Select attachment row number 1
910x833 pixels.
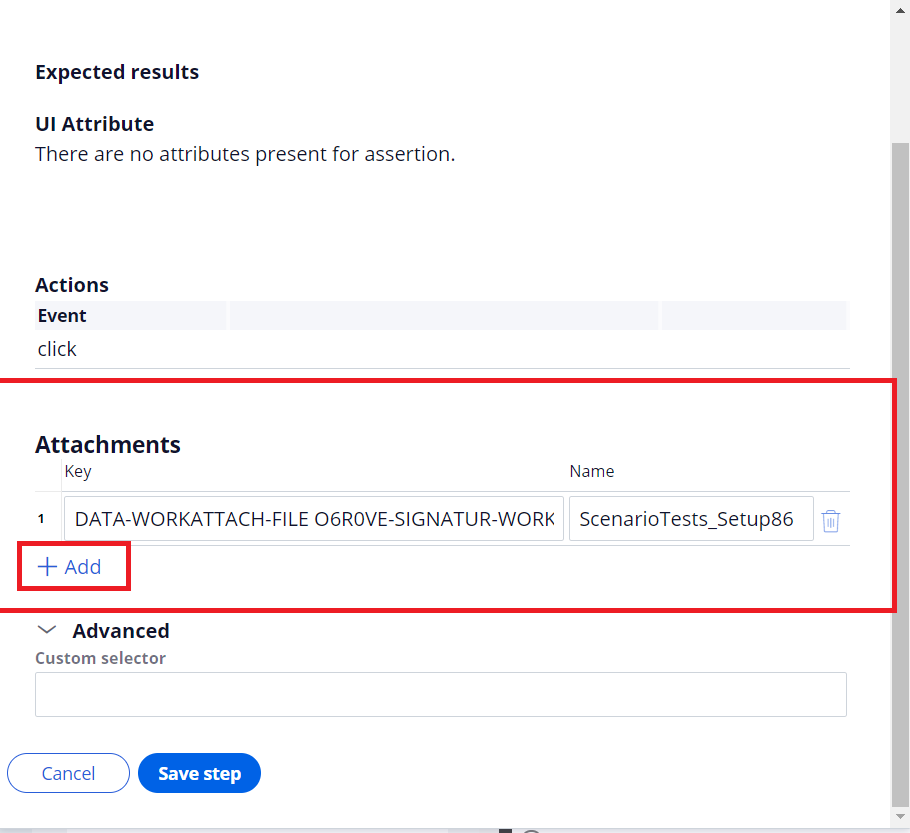(41, 519)
